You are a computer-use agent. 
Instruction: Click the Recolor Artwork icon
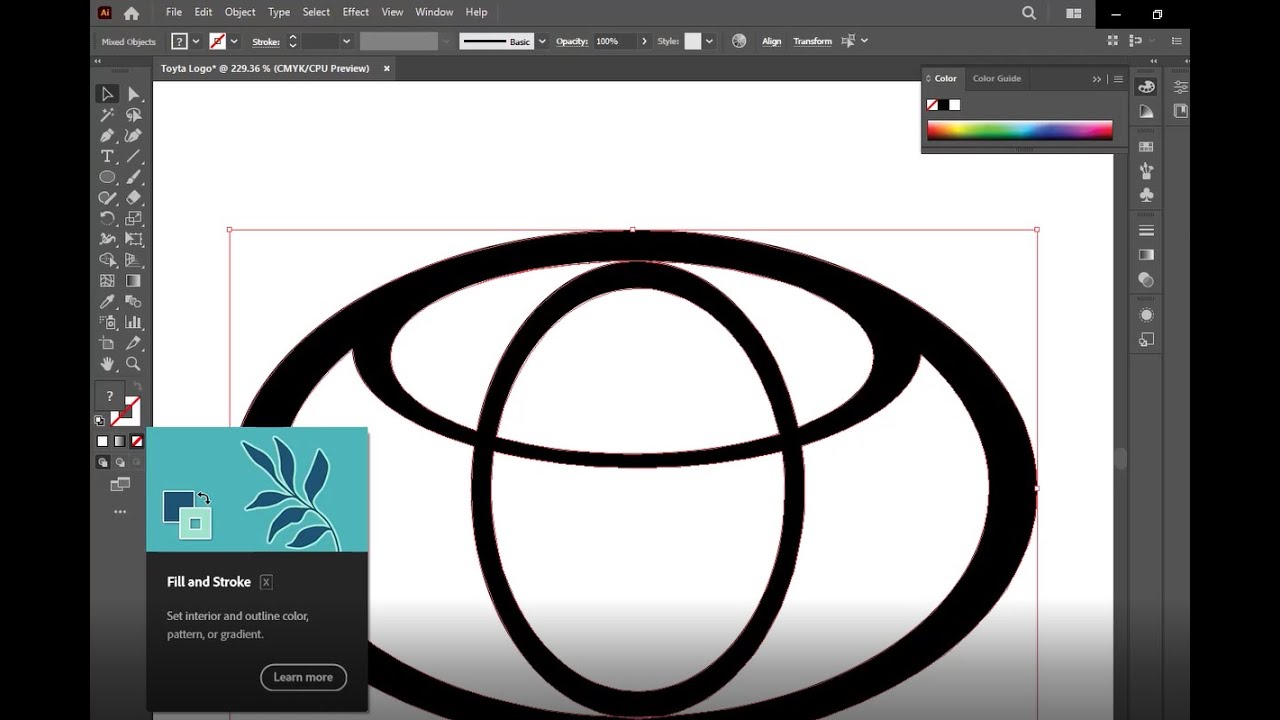[x=739, y=41]
